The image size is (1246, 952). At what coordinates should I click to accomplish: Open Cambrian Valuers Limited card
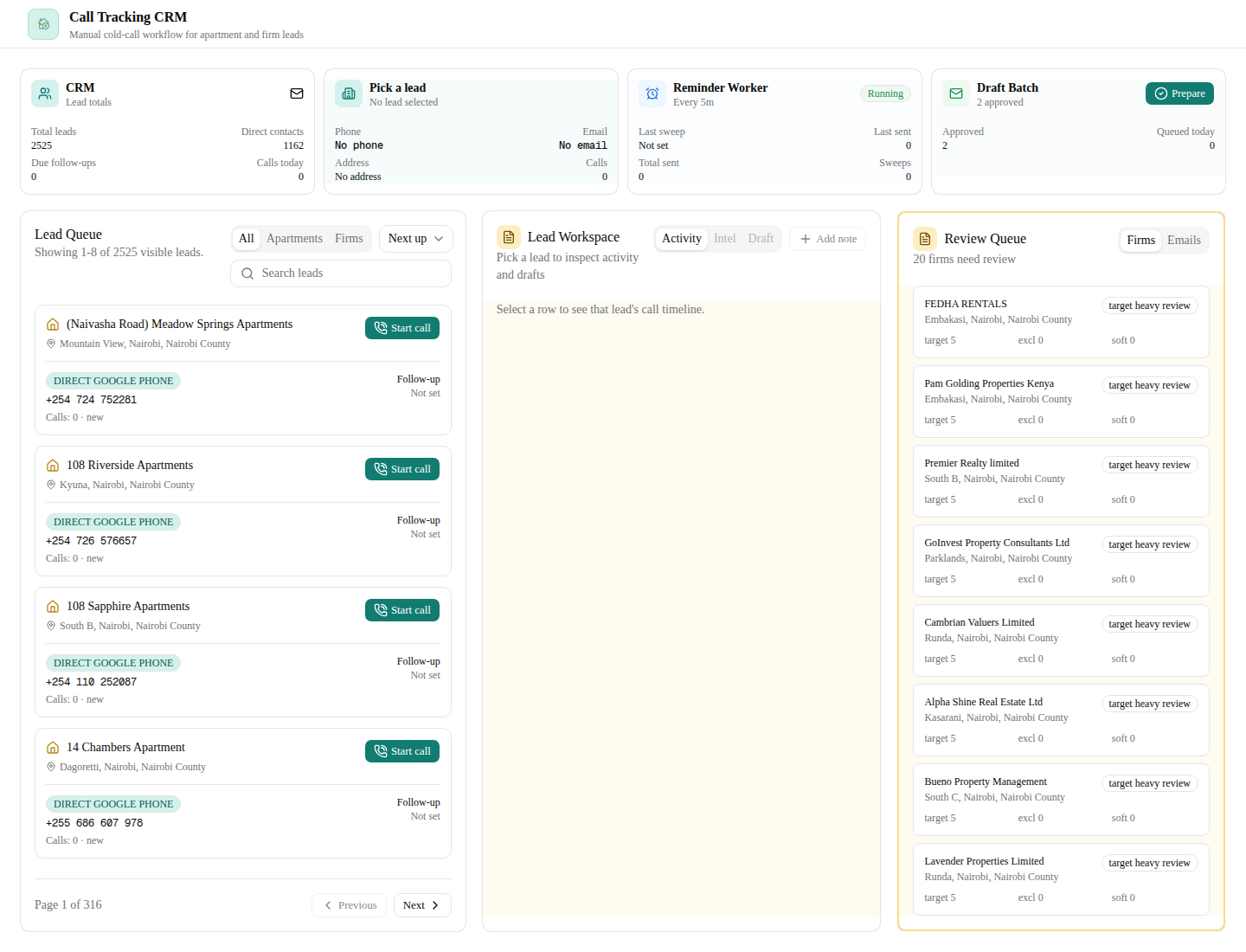1061,640
